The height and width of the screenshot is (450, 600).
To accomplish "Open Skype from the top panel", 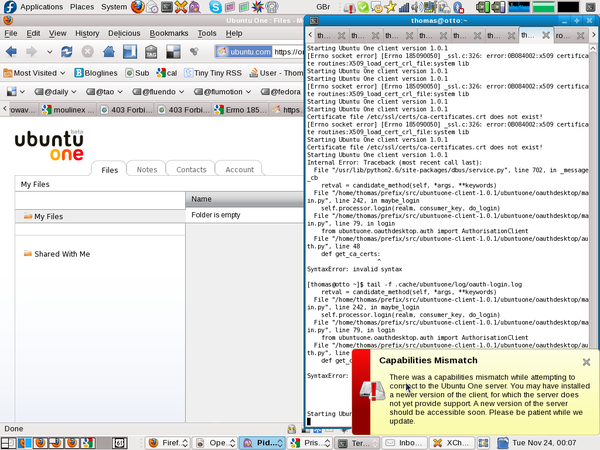I will click(x=215, y=7).
